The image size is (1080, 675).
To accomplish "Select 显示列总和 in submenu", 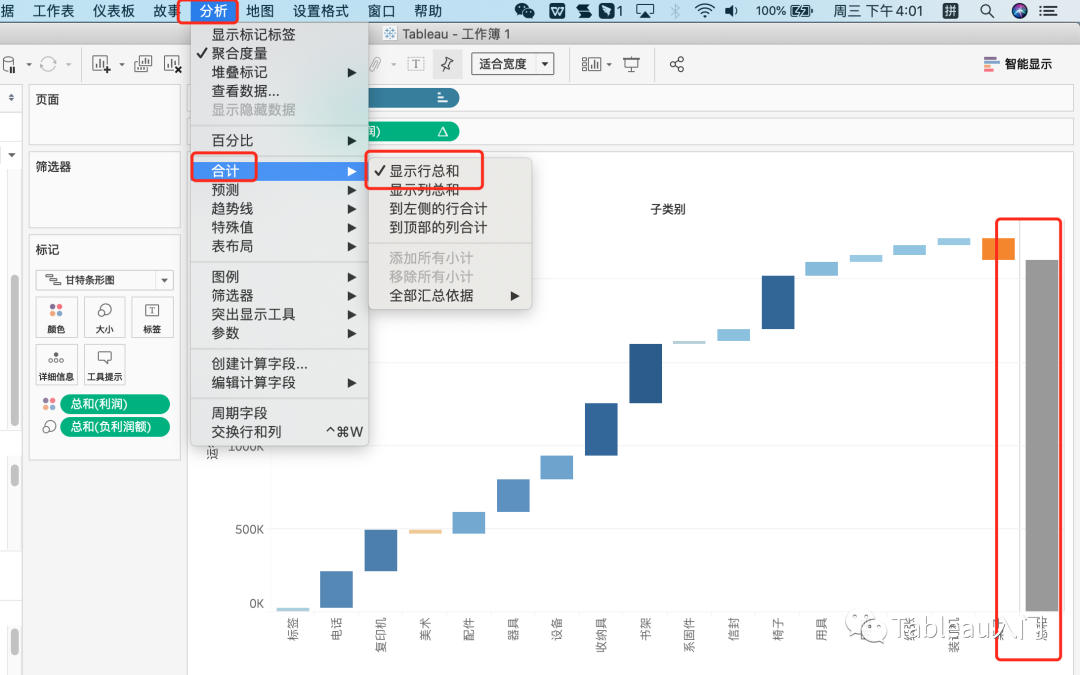I will tap(450, 190).
